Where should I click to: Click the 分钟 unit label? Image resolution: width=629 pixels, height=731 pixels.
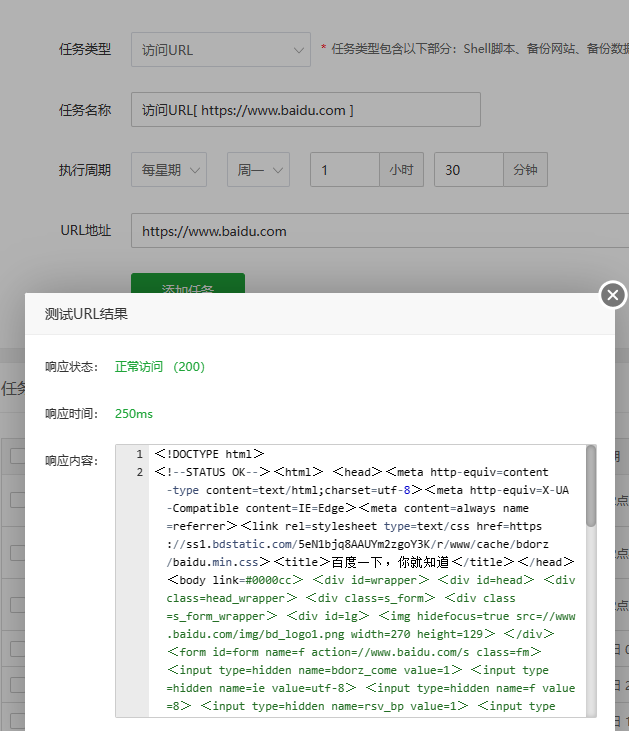[525, 170]
